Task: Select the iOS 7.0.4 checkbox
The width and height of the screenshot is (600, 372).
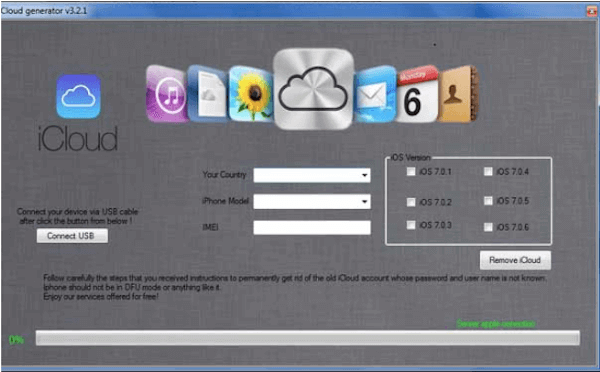Action: click(x=488, y=171)
